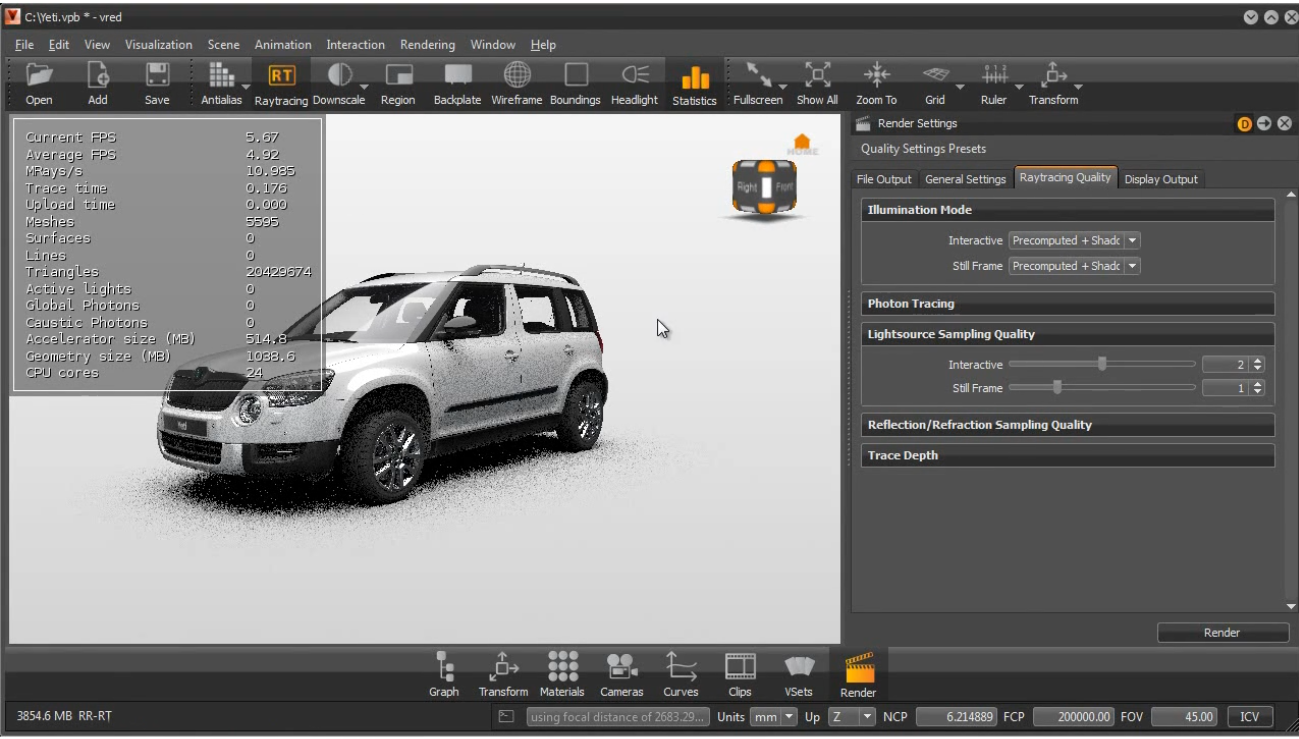Image resolution: width=1299 pixels, height=739 pixels.
Task: Disable Raytracing with the RT toolbar button
Action: pyautogui.click(x=281, y=83)
